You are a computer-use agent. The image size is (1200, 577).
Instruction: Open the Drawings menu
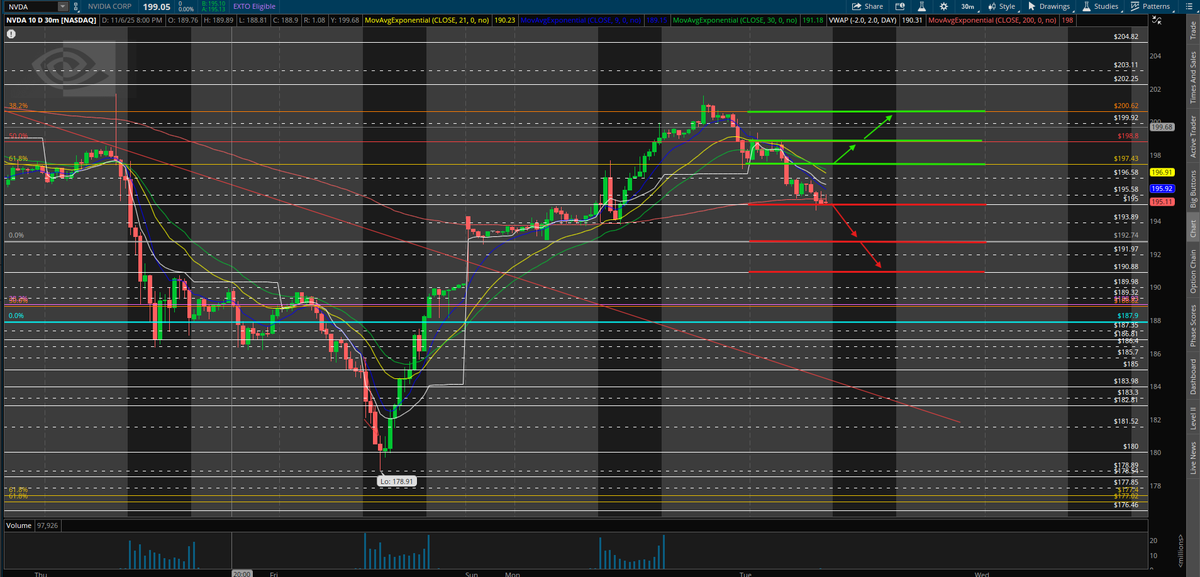click(1048, 6)
